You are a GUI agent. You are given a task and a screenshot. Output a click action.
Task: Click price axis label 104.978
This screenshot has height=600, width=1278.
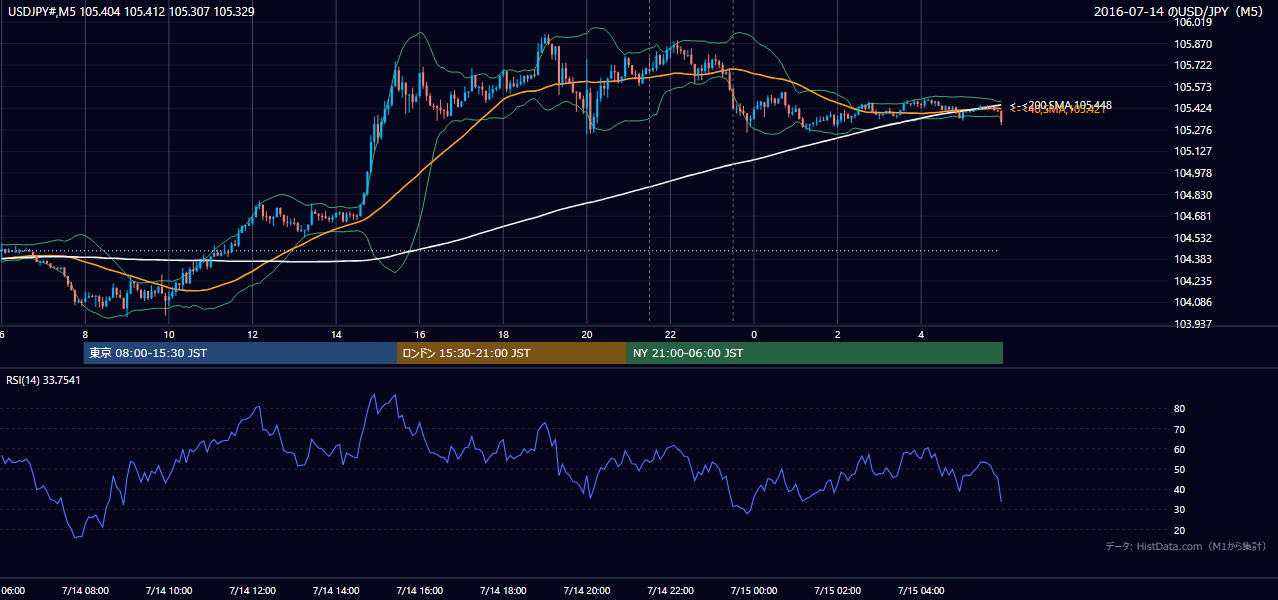click(x=1193, y=173)
